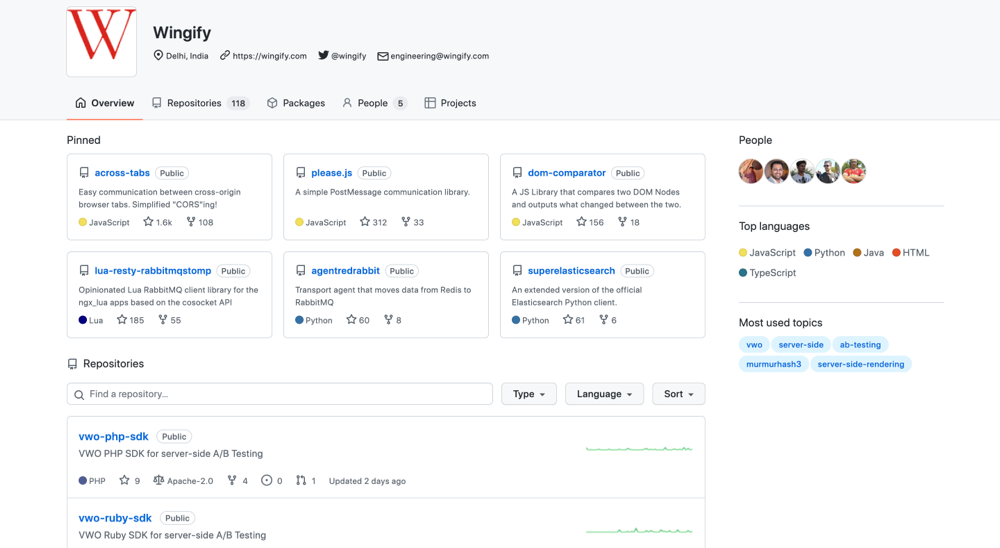View the 8 forks of agentredrabbit

point(392,320)
